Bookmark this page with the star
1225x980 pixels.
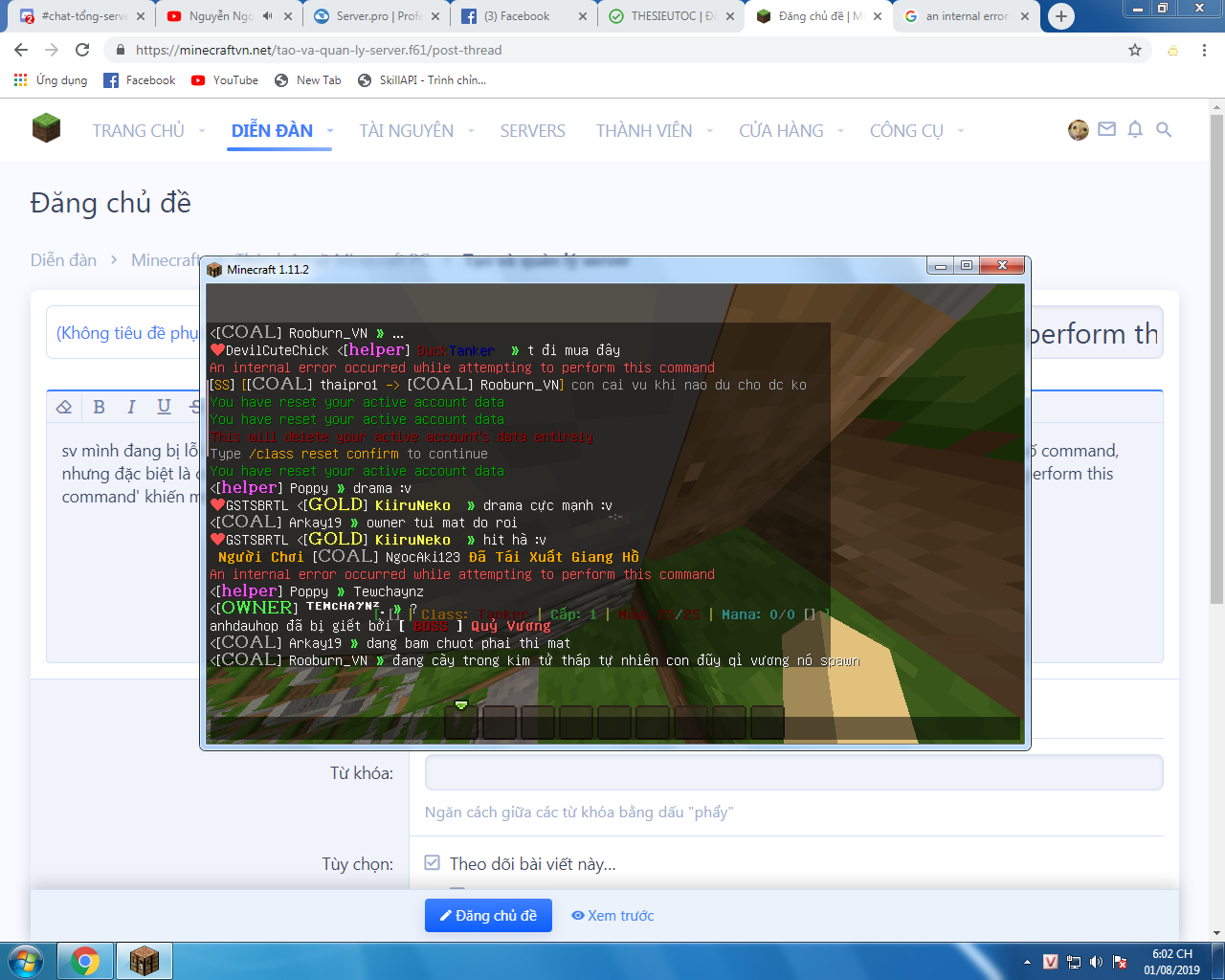(x=1135, y=50)
